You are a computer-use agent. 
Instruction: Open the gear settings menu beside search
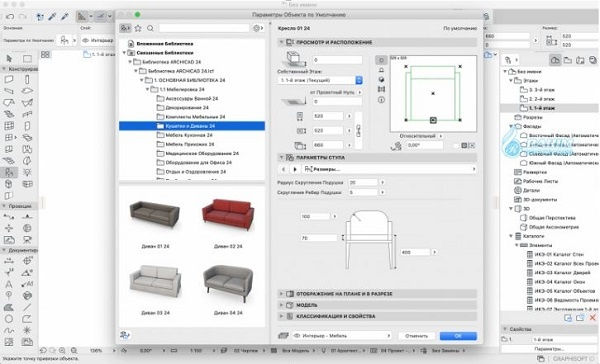point(258,28)
